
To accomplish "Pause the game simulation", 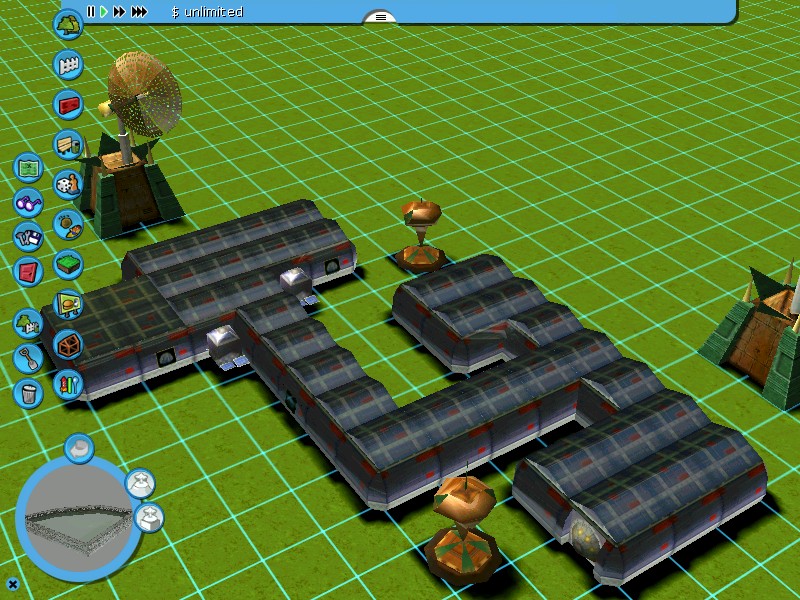I will pyautogui.click(x=91, y=12).
